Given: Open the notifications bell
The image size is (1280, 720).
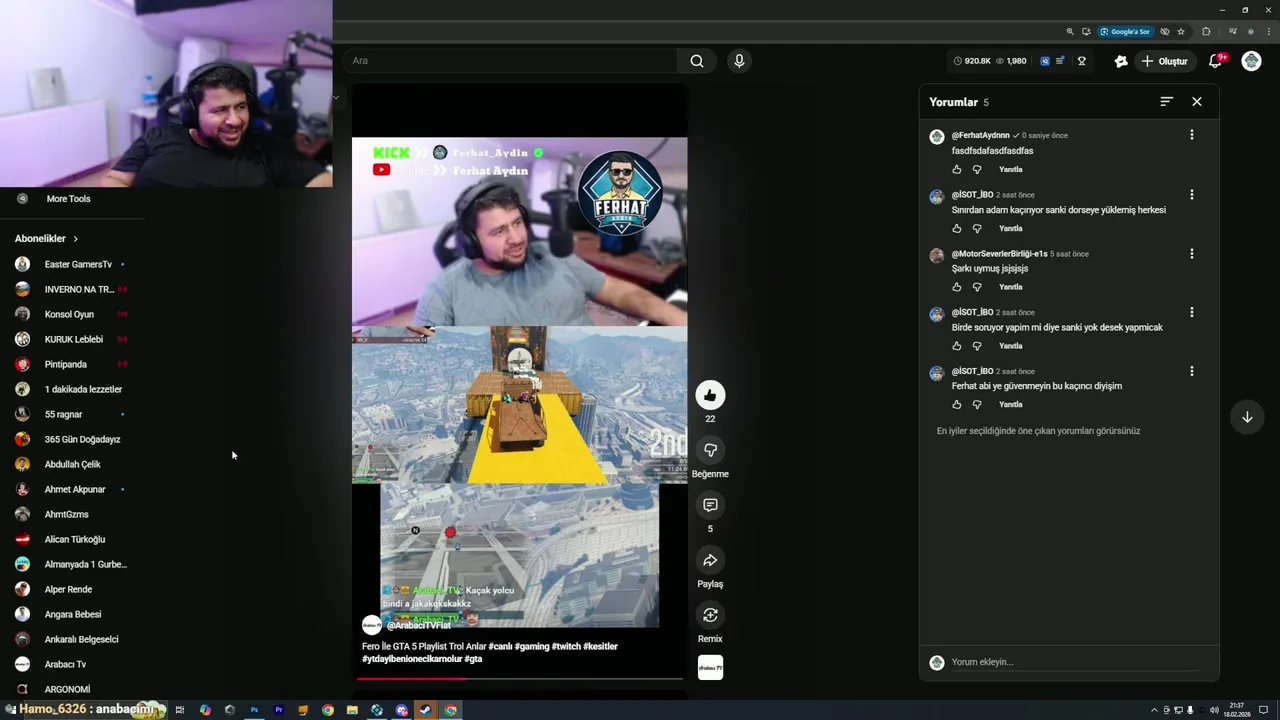Looking at the screenshot, I should 1215,61.
